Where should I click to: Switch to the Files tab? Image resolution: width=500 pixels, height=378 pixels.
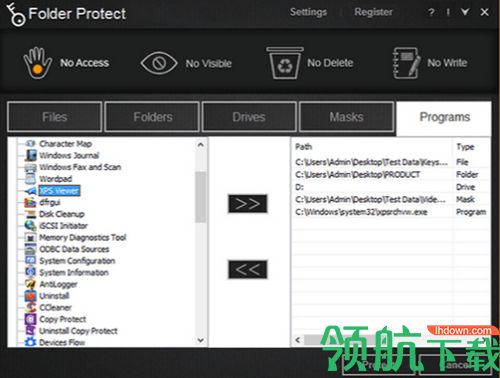55,117
